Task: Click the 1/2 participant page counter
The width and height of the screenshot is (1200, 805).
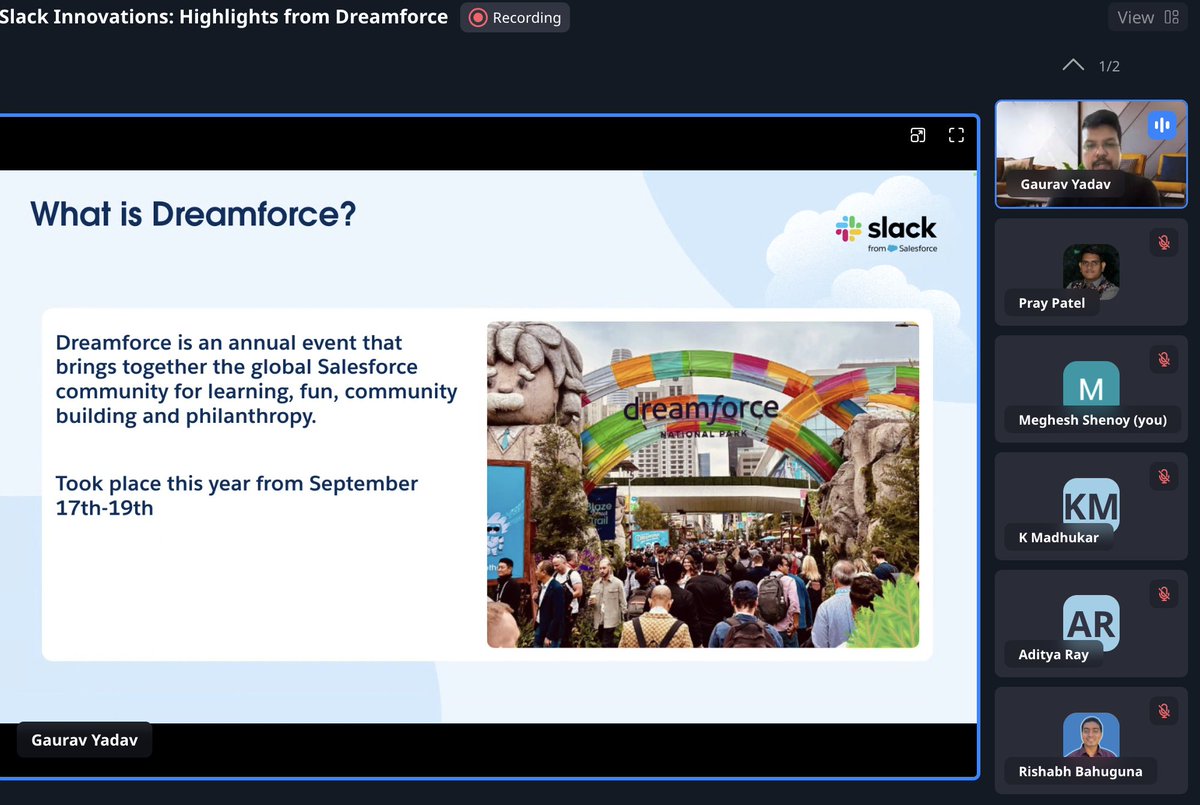Action: [x=1109, y=66]
